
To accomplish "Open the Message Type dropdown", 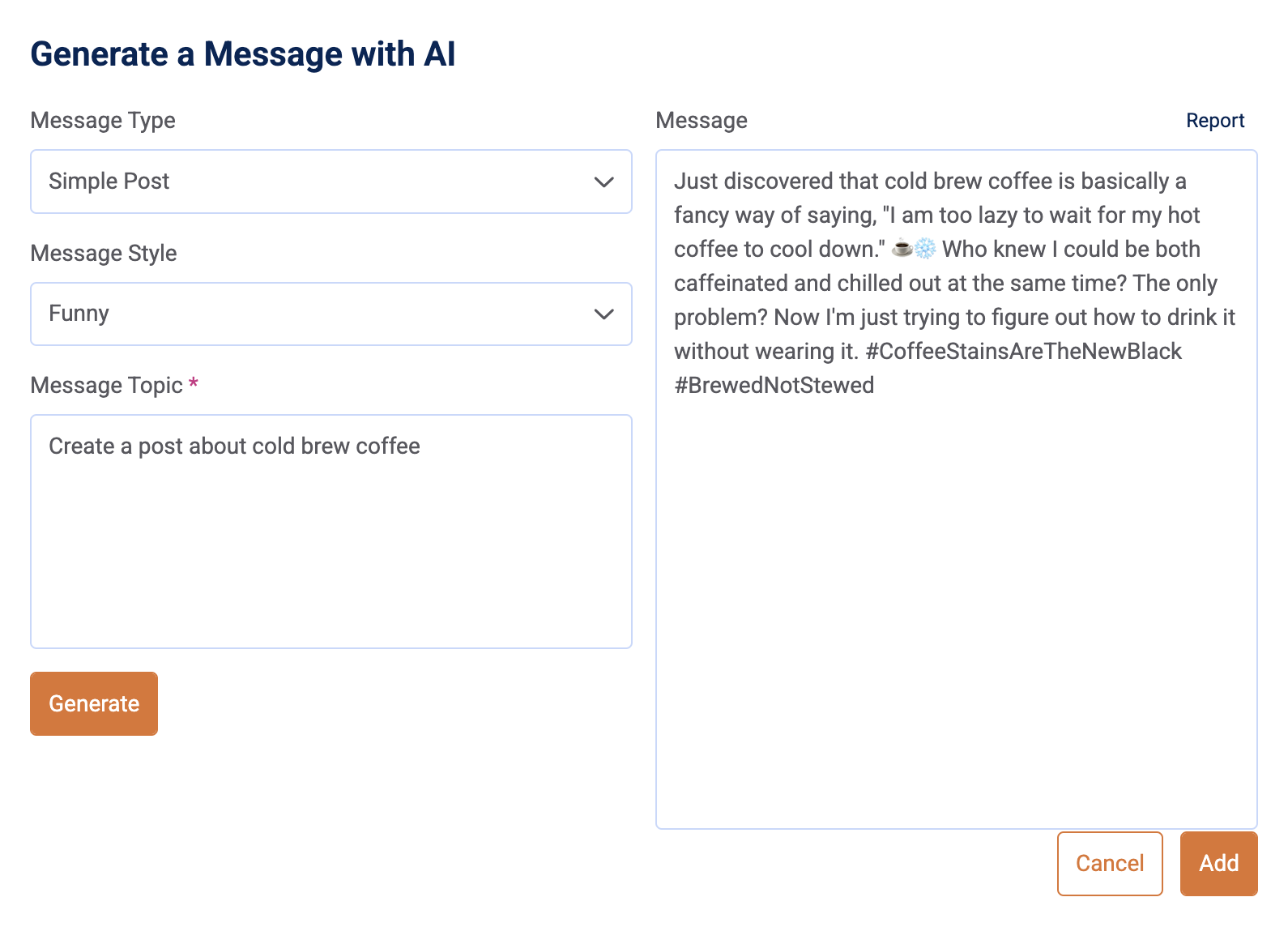I will pyautogui.click(x=331, y=182).
